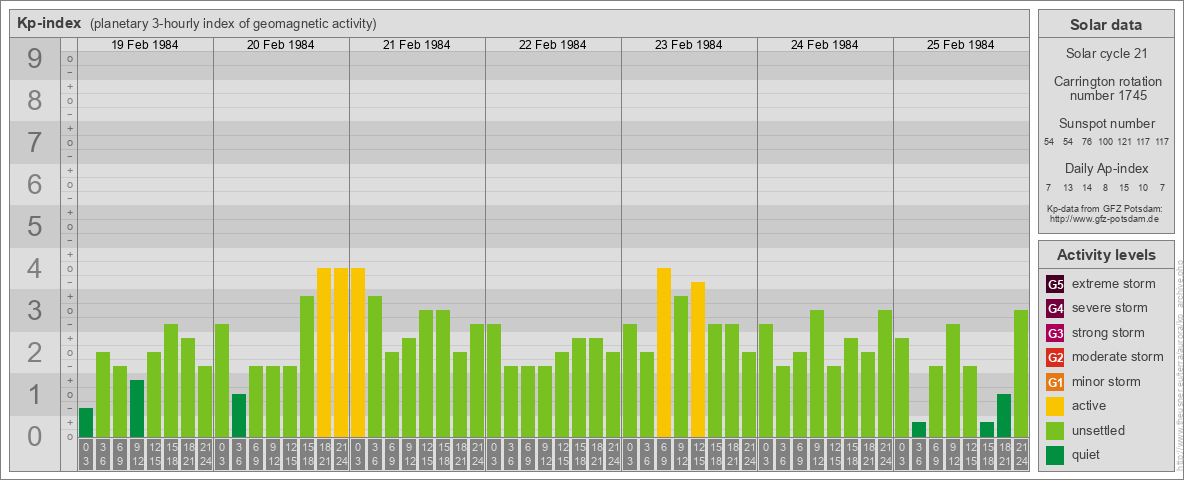The height and width of the screenshot is (480, 1184).
Task: Click the G3 strong storm badge
Action: pos(1055,333)
